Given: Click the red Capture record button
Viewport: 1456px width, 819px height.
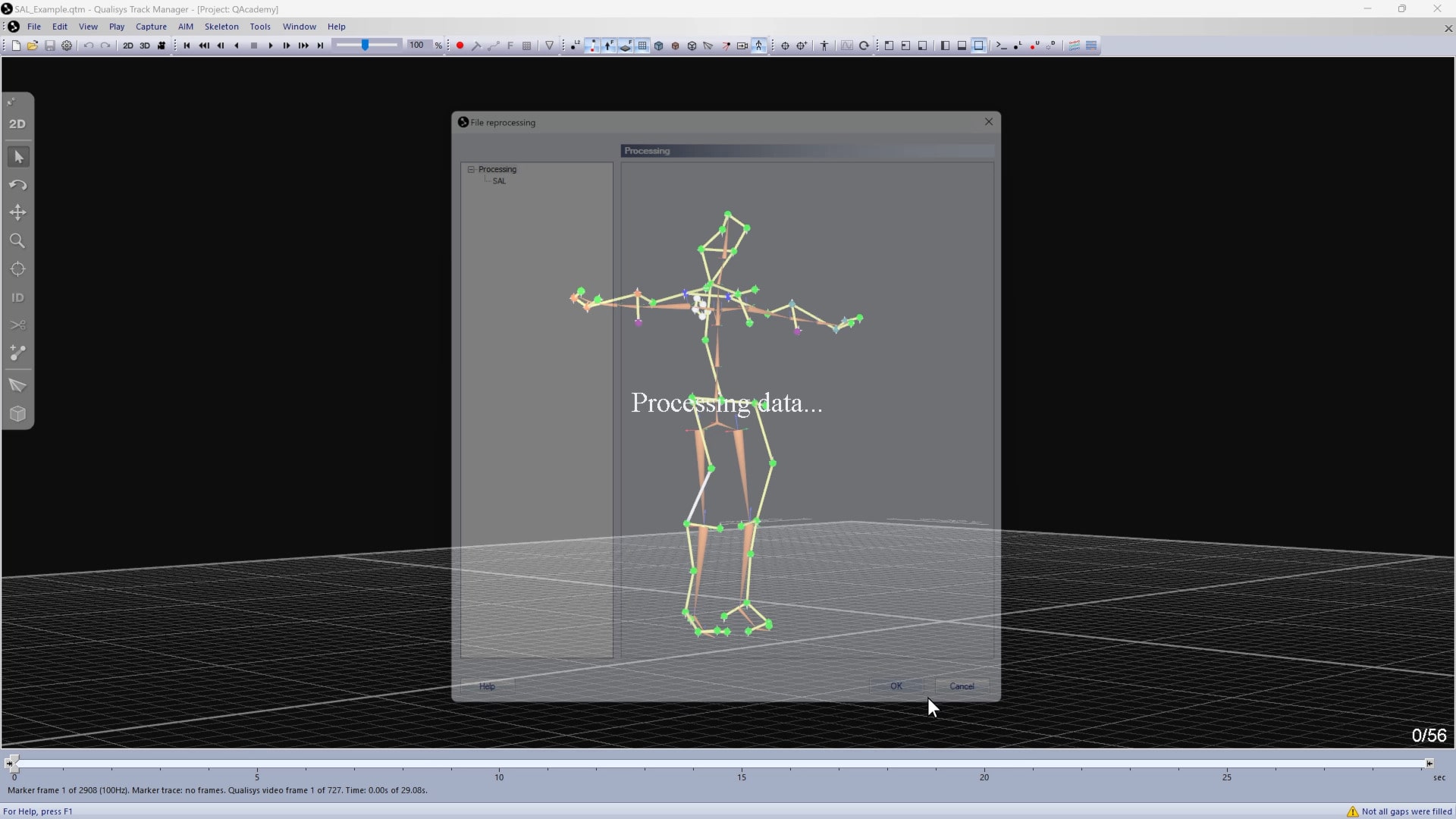Looking at the screenshot, I should (460, 45).
